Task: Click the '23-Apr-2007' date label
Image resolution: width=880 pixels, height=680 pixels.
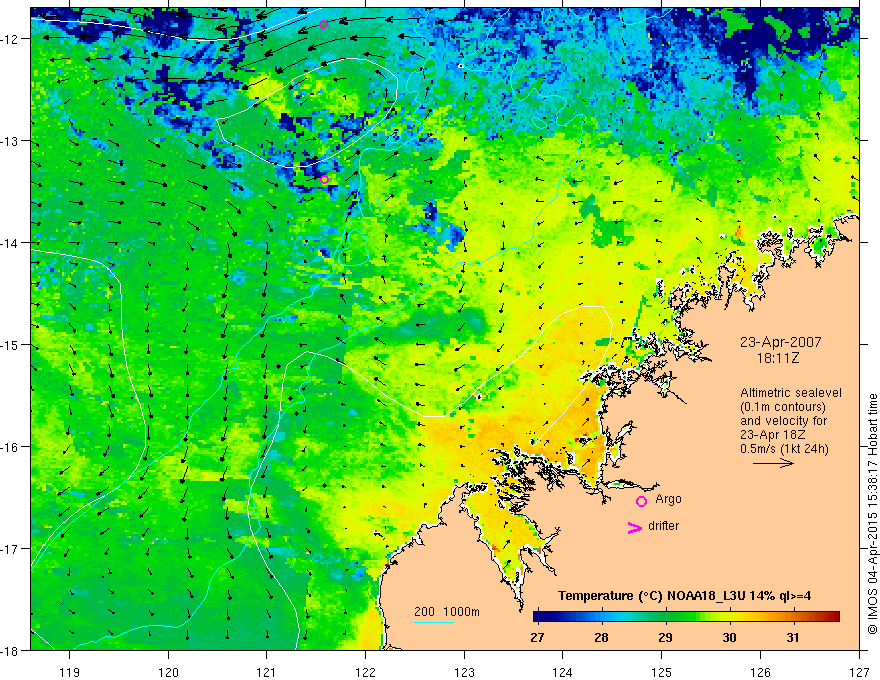Action: pyautogui.click(x=780, y=342)
